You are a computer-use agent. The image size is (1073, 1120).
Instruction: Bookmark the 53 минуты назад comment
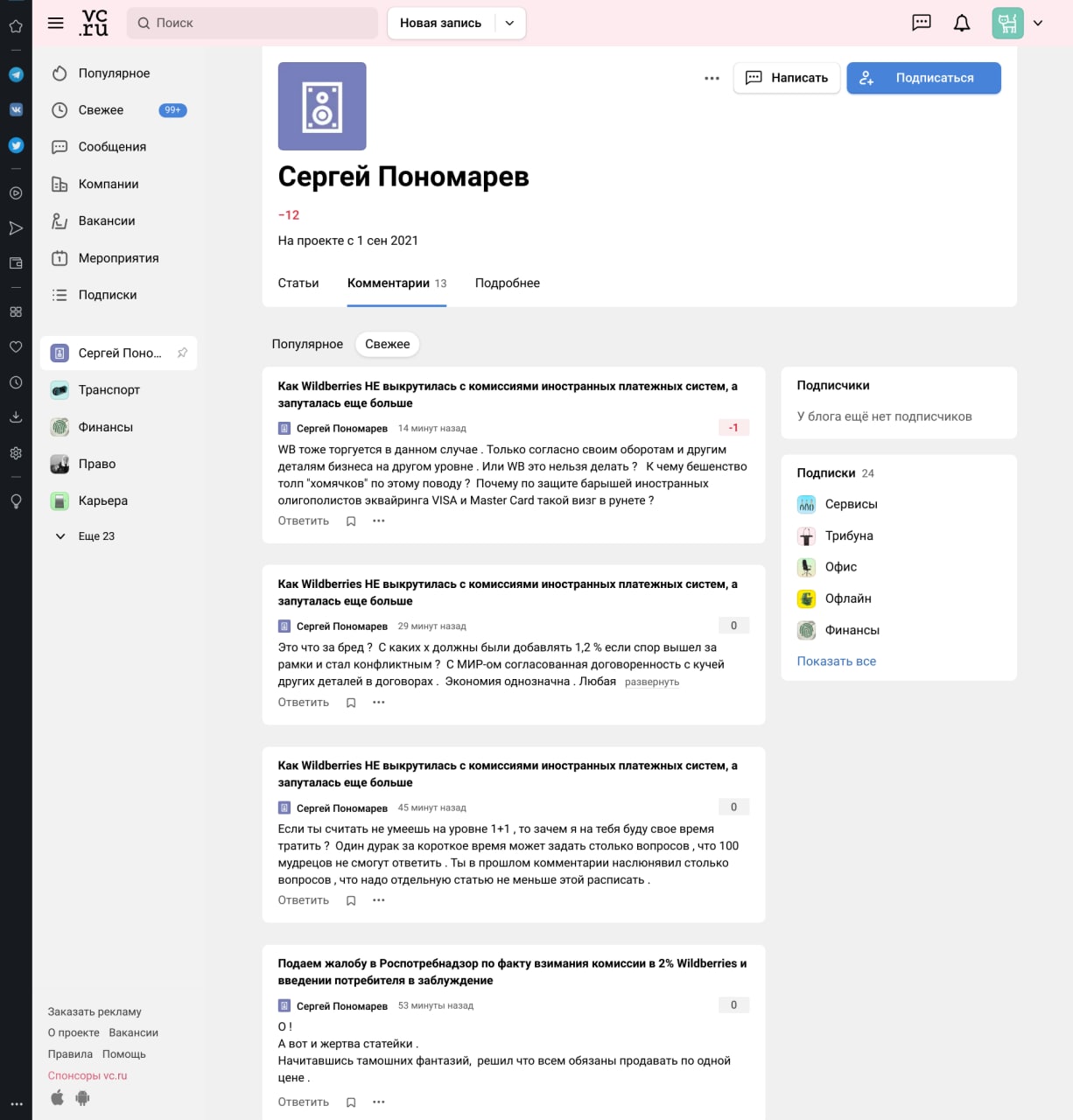coord(351,1102)
